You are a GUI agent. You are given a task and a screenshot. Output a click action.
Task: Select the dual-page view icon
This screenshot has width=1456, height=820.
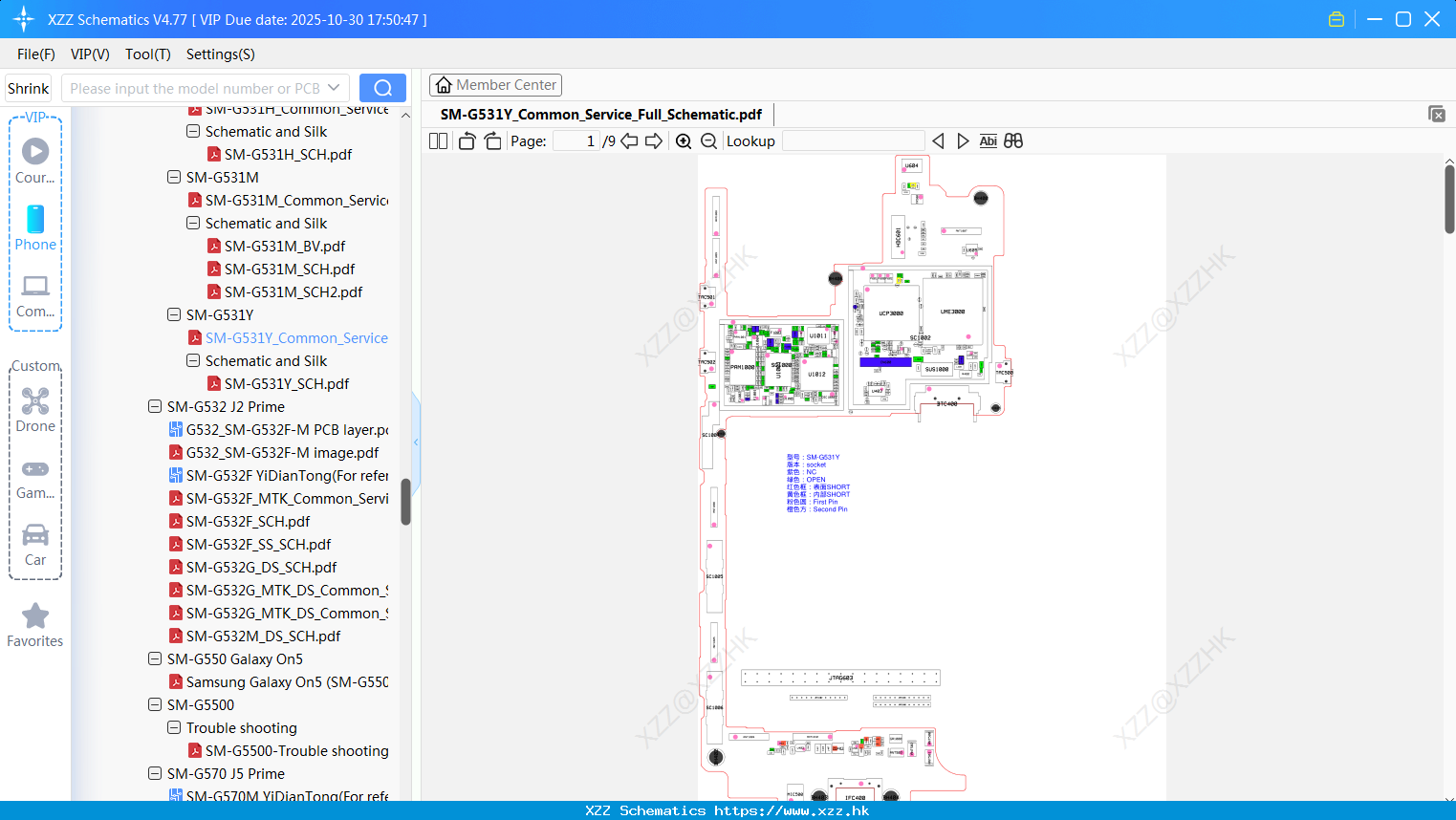(x=437, y=140)
